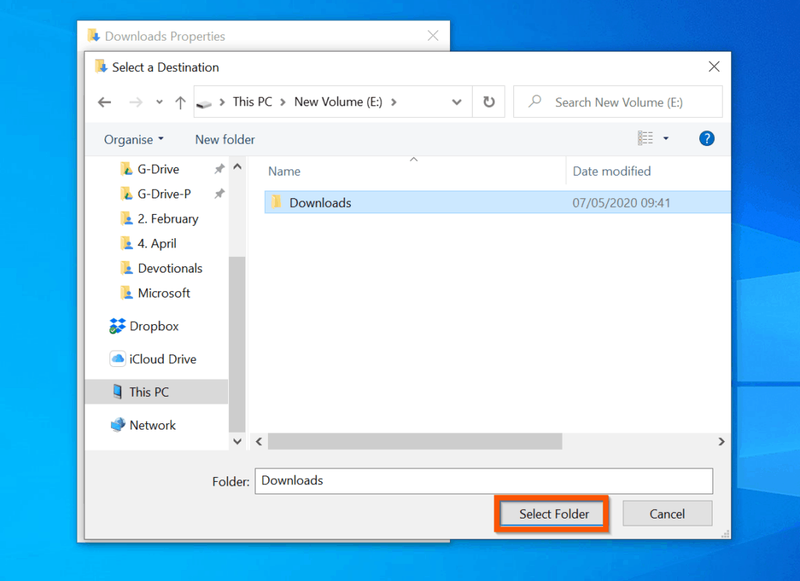
Task: Click pin icon next to G-Drive-P
Action: coord(219,194)
